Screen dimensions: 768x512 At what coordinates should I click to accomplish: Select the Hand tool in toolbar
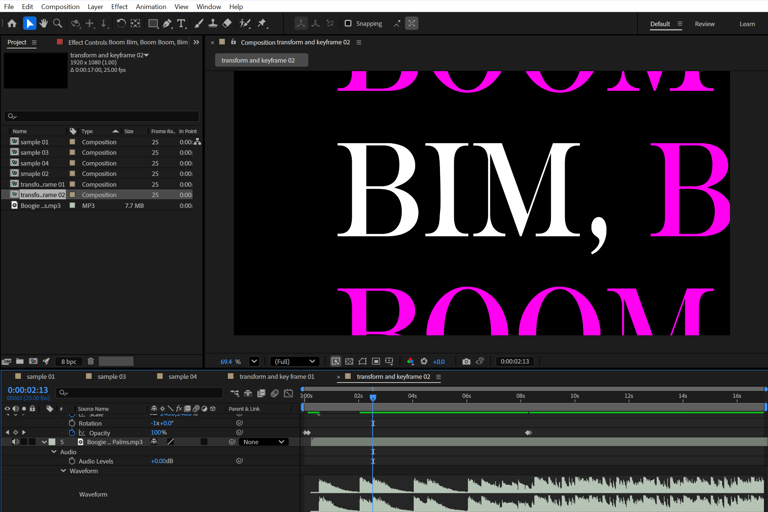click(44, 23)
